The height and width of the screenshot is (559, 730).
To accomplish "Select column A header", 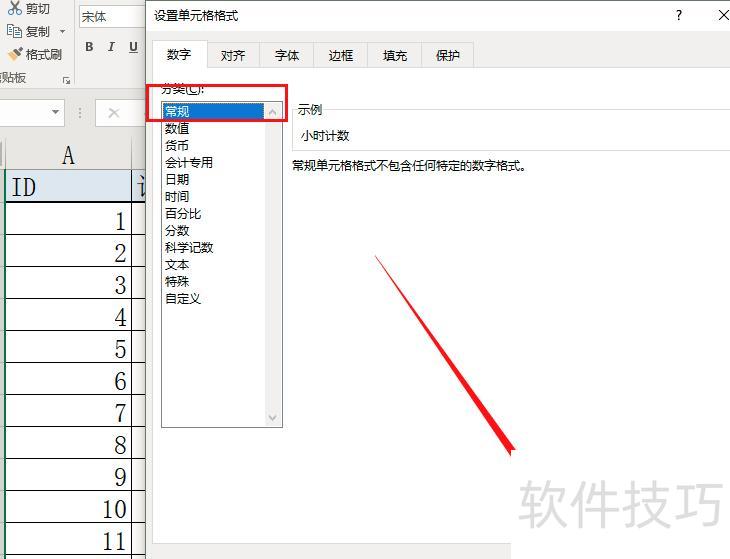I will point(68,155).
